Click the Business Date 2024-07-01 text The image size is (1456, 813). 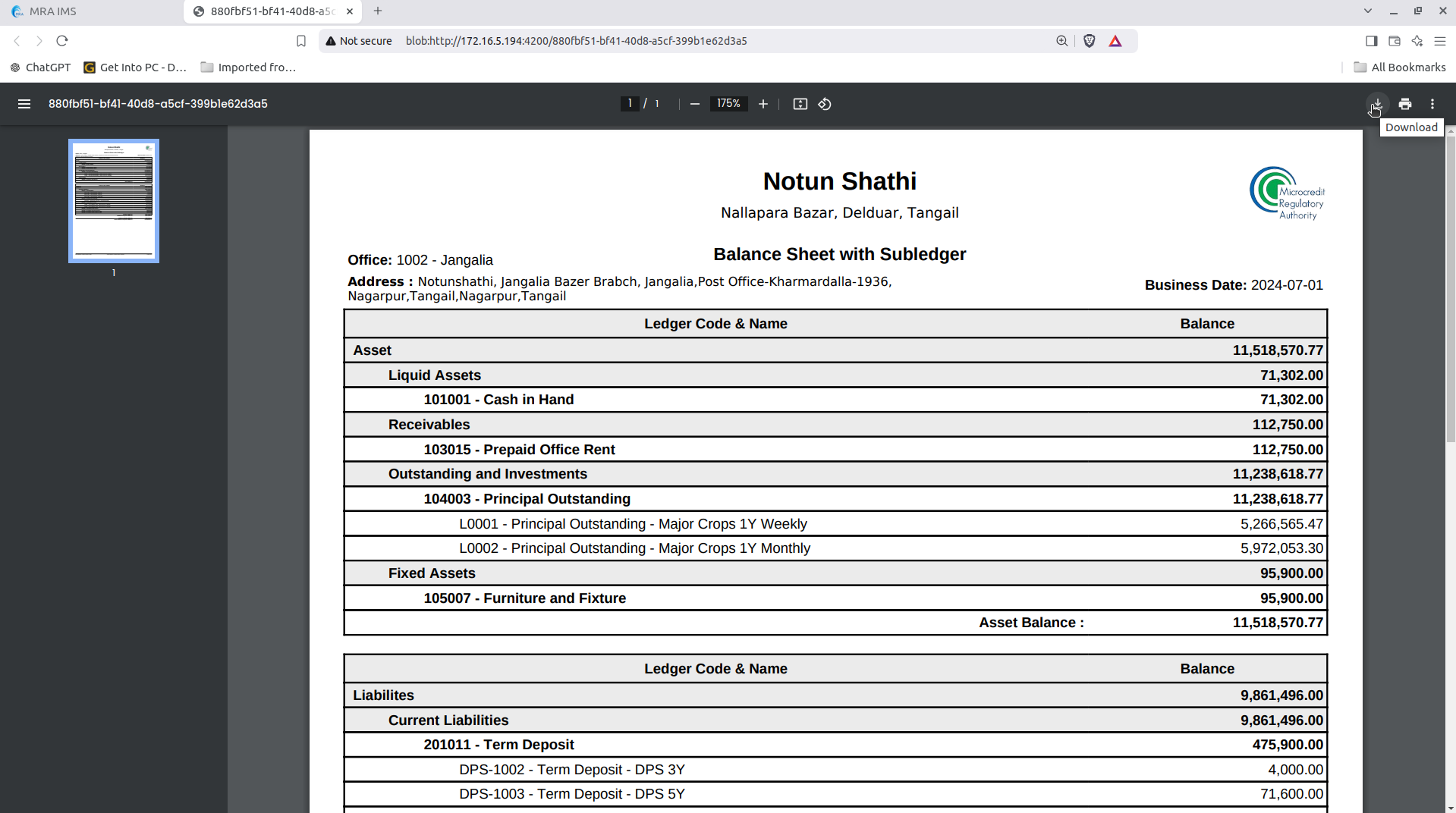(1234, 285)
